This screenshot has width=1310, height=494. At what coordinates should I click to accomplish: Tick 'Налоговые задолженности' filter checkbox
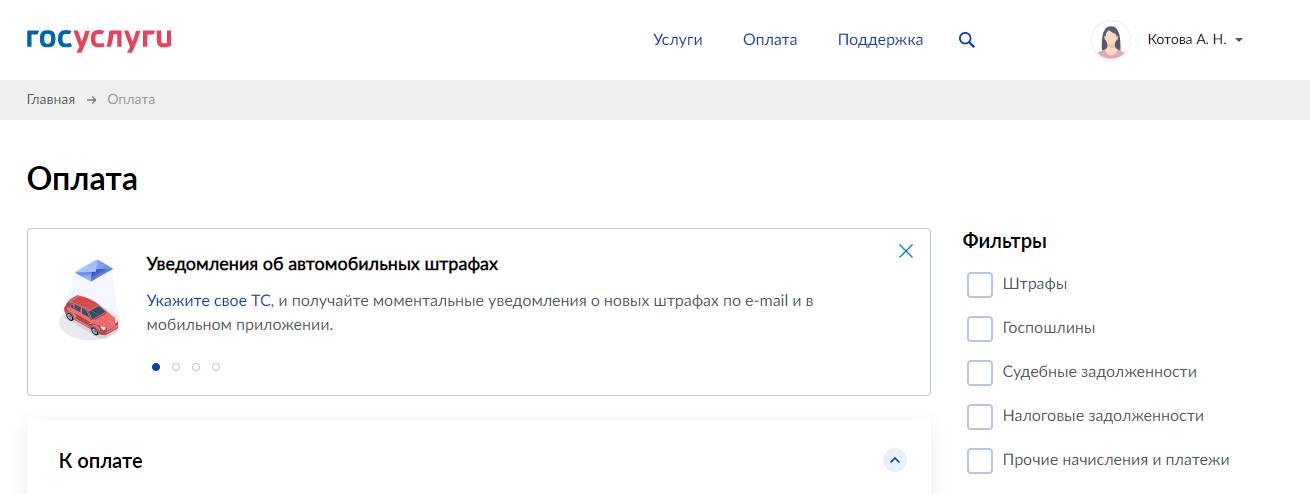point(980,416)
